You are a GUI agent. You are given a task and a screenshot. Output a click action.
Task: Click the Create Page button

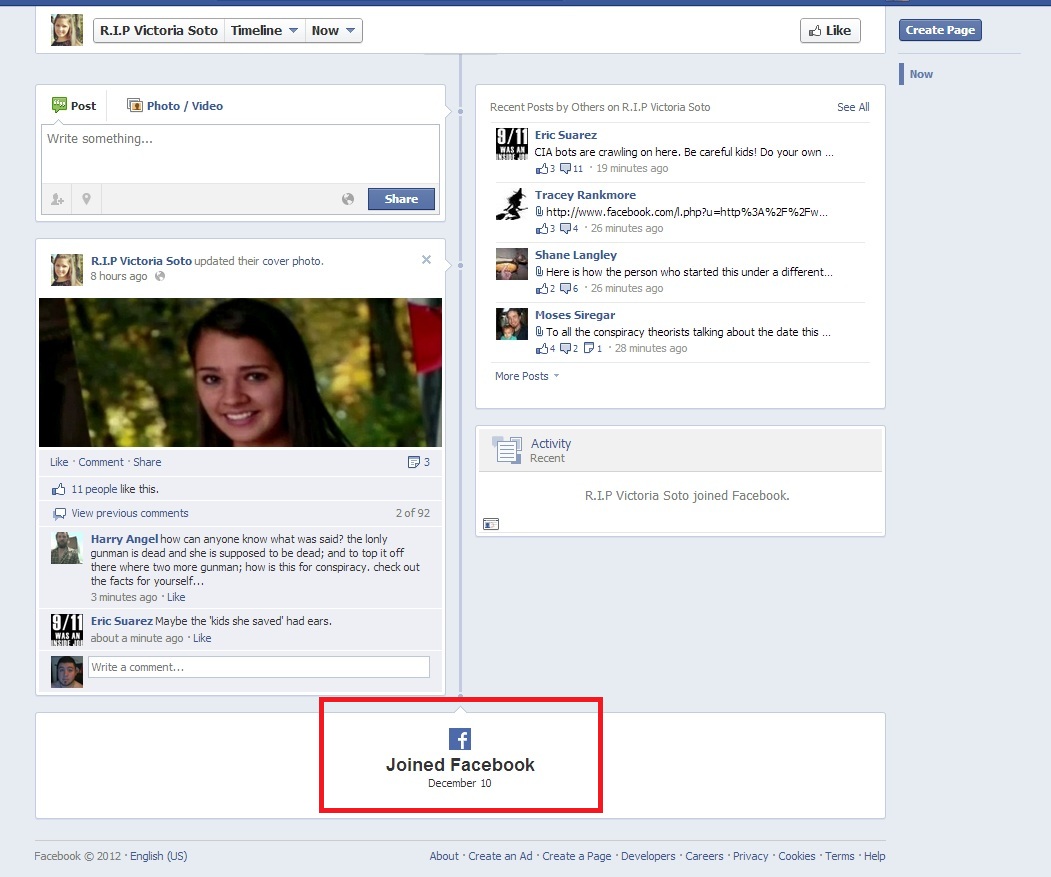click(x=940, y=30)
